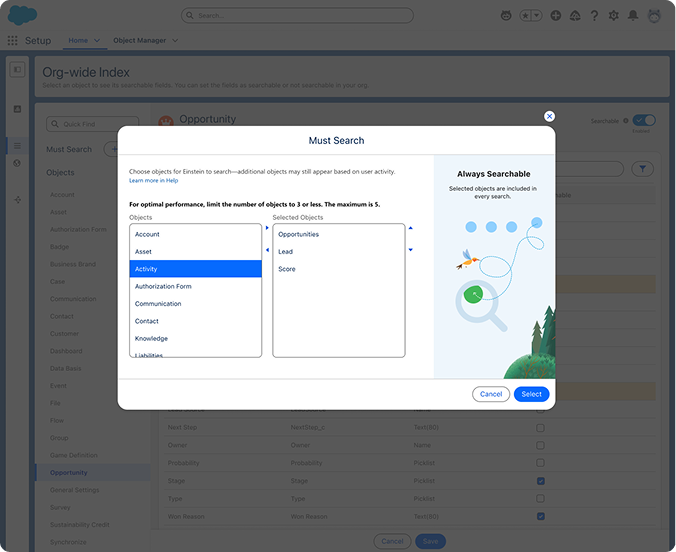
Task: Click the Learn more in Help link
Action: click(x=153, y=181)
